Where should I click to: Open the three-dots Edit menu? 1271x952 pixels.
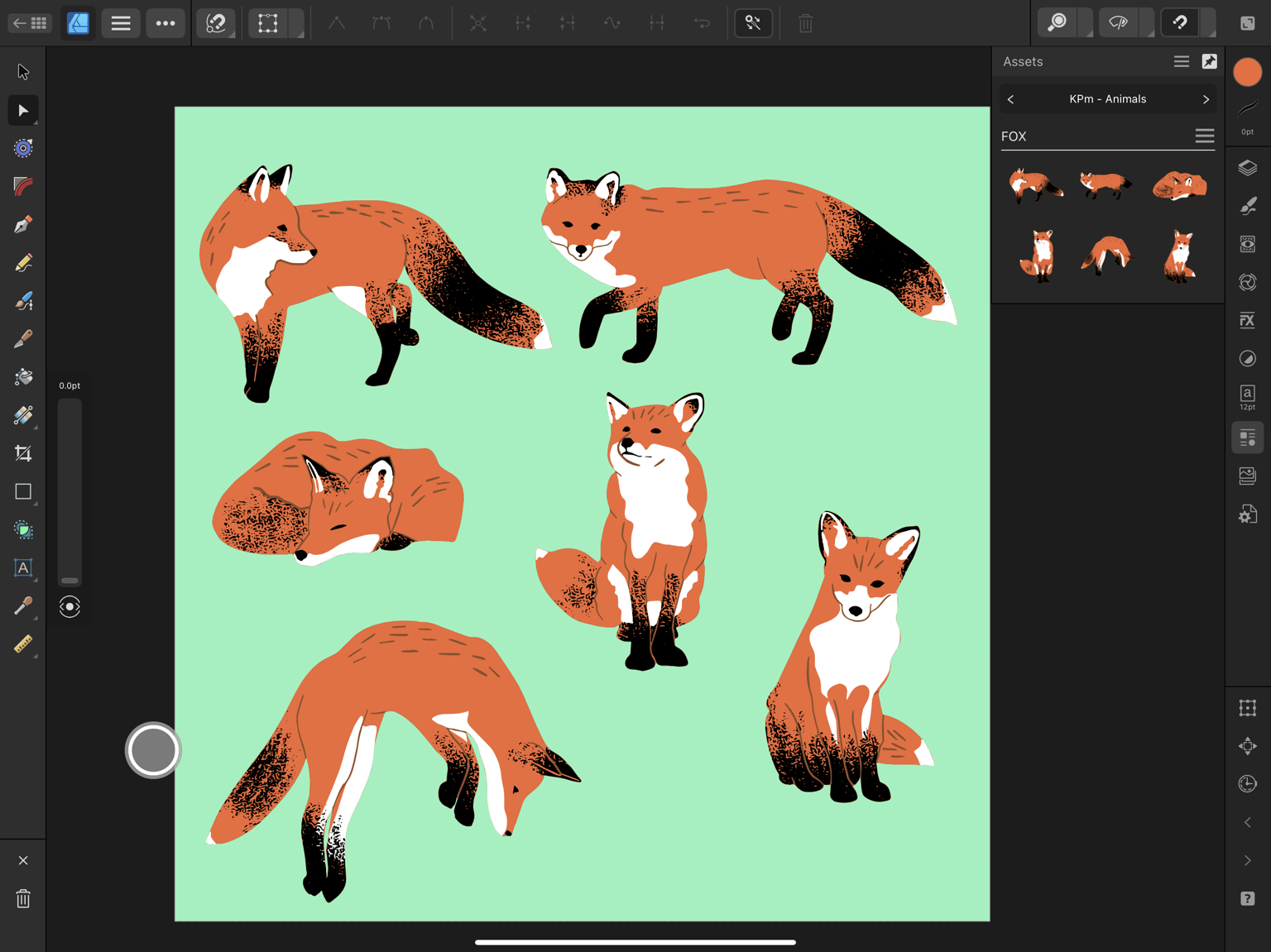pyautogui.click(x=165, y=23)
